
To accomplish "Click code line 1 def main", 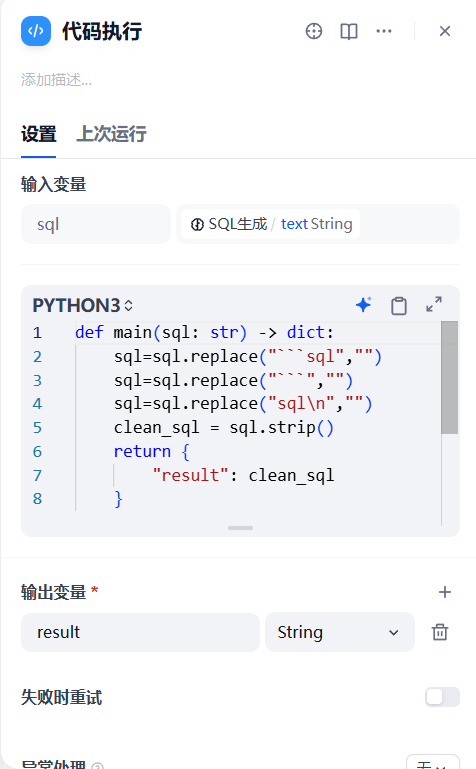I will [204, 333].
